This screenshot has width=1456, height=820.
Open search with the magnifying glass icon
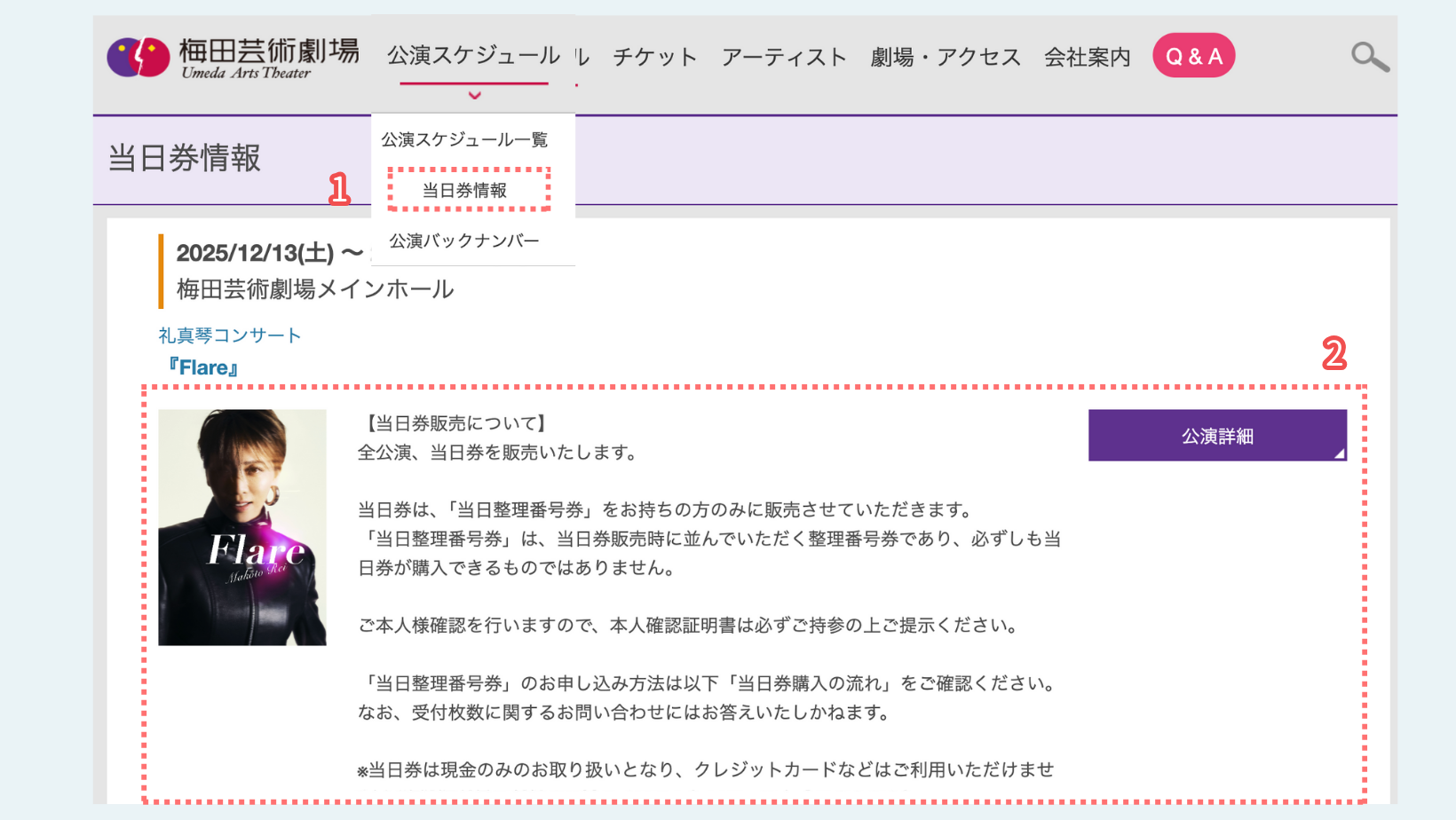point(1369,57)
